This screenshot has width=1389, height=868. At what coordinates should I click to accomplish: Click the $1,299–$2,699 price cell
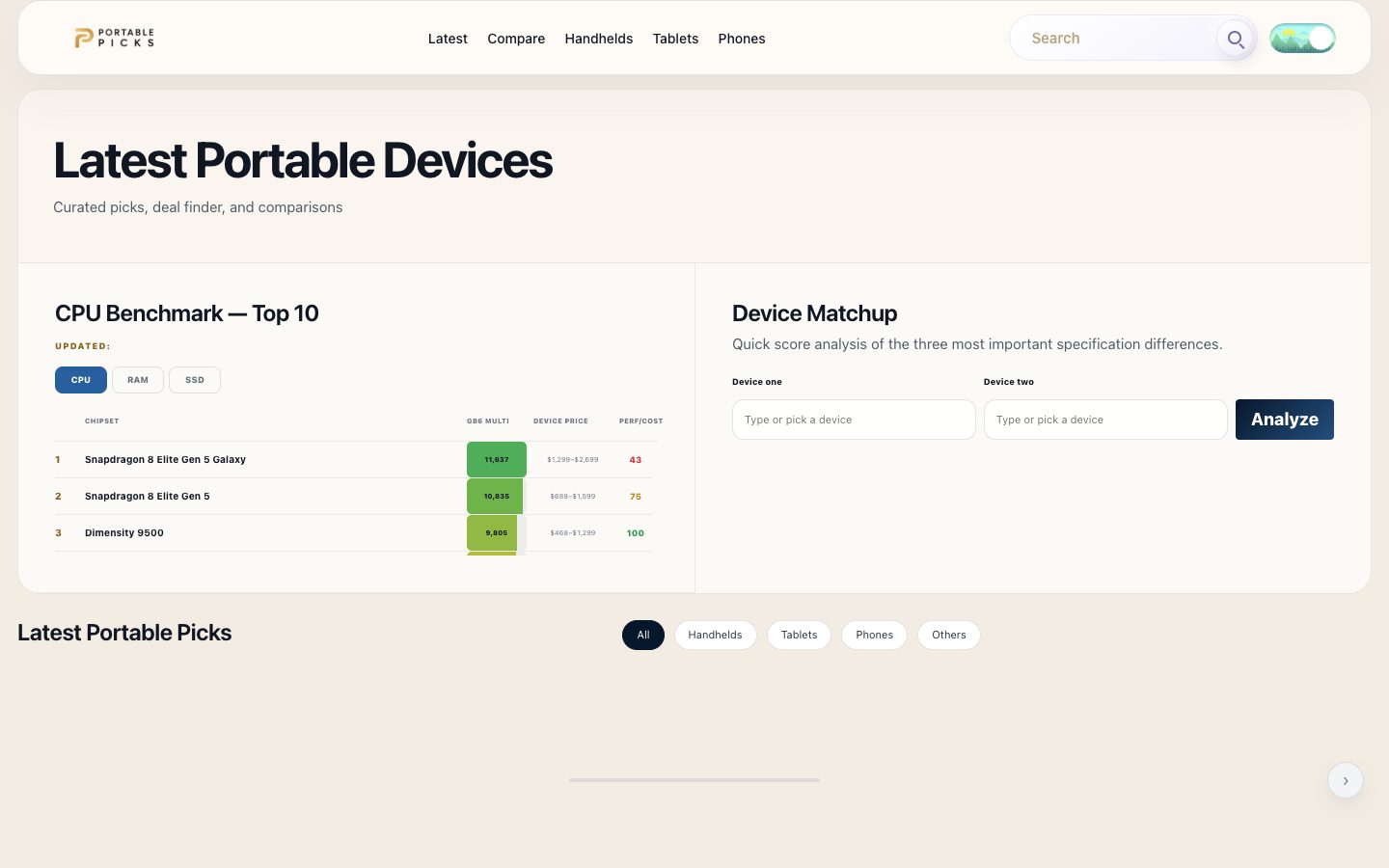[x=573, y=460]
